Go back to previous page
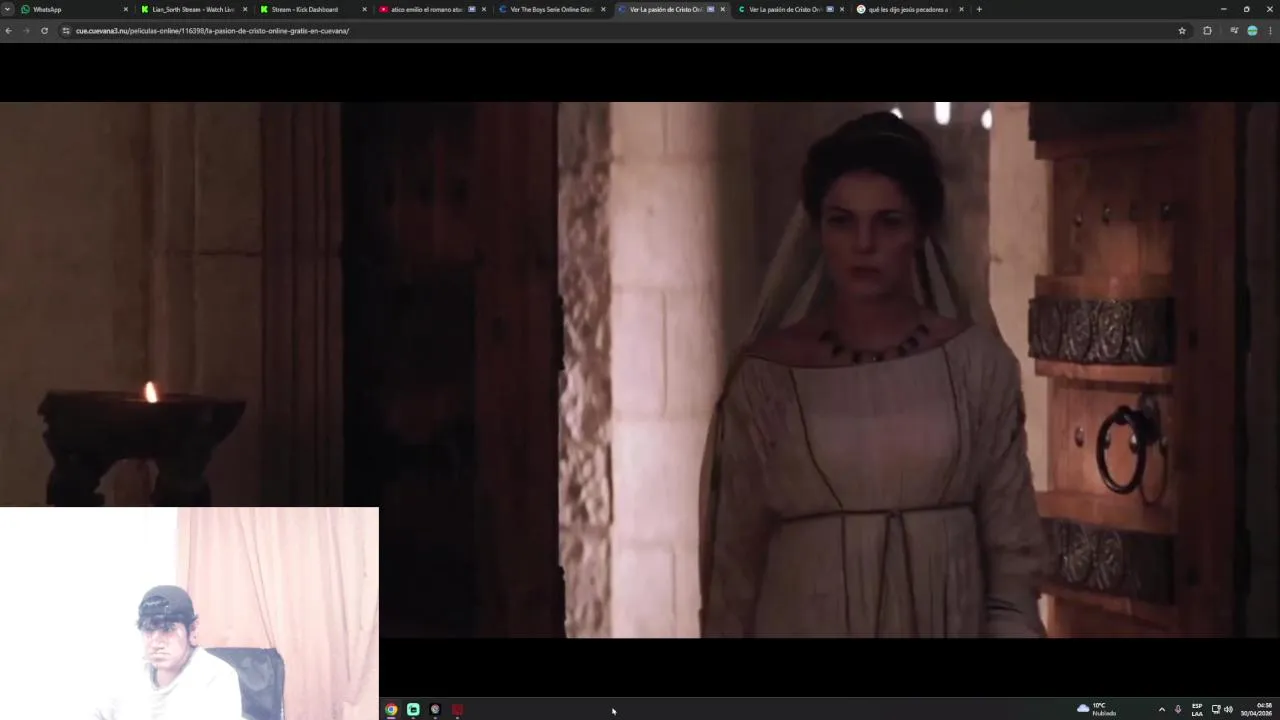1280x720 pixels. (x=8, y=31)
